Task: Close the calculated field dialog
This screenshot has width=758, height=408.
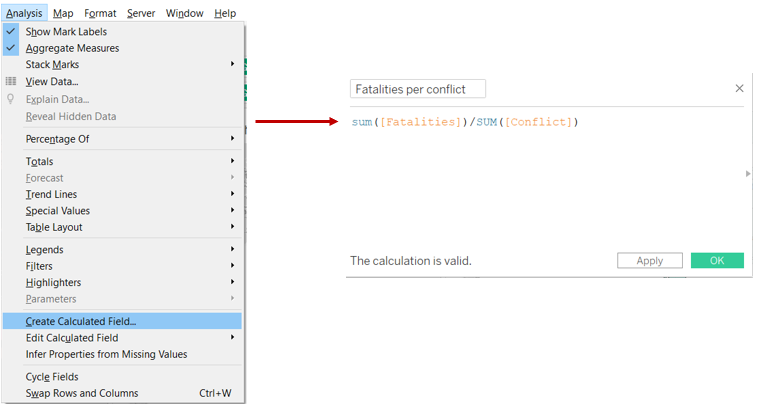Action: (x=739, y=89)
